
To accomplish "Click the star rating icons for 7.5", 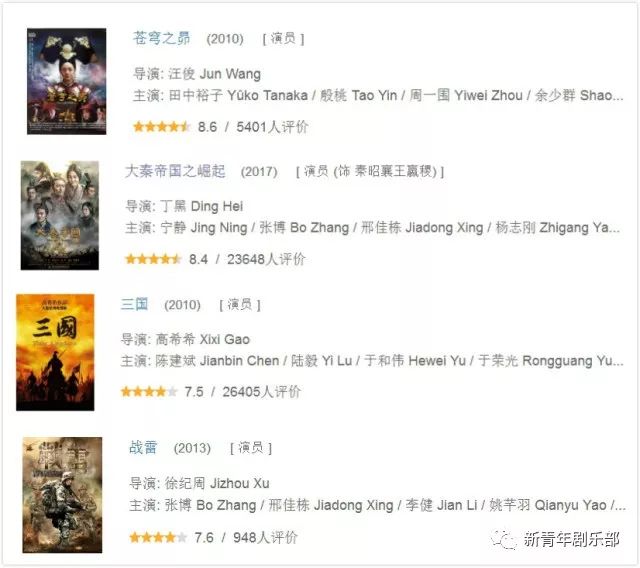I will [149, 392].
